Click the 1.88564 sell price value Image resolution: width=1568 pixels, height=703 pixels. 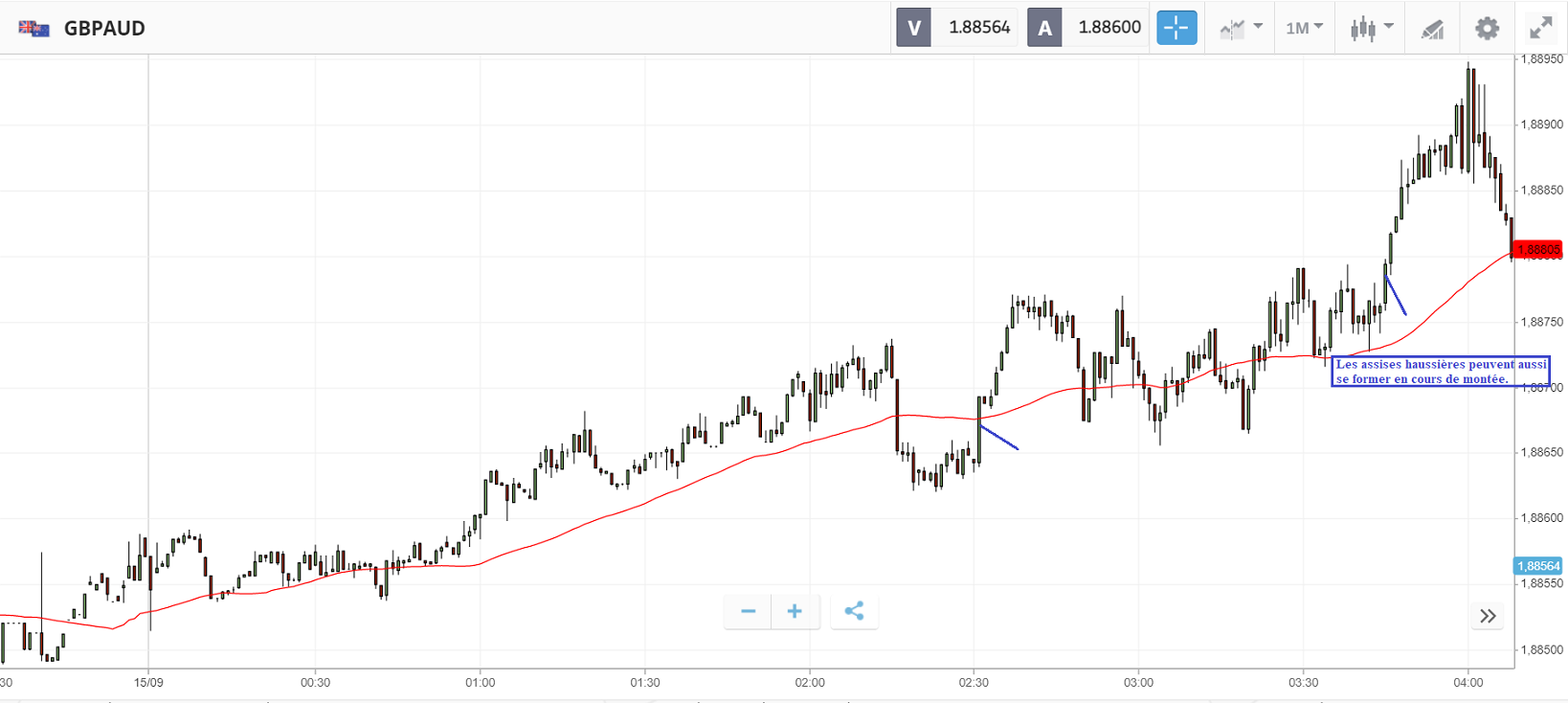point(978,28)
